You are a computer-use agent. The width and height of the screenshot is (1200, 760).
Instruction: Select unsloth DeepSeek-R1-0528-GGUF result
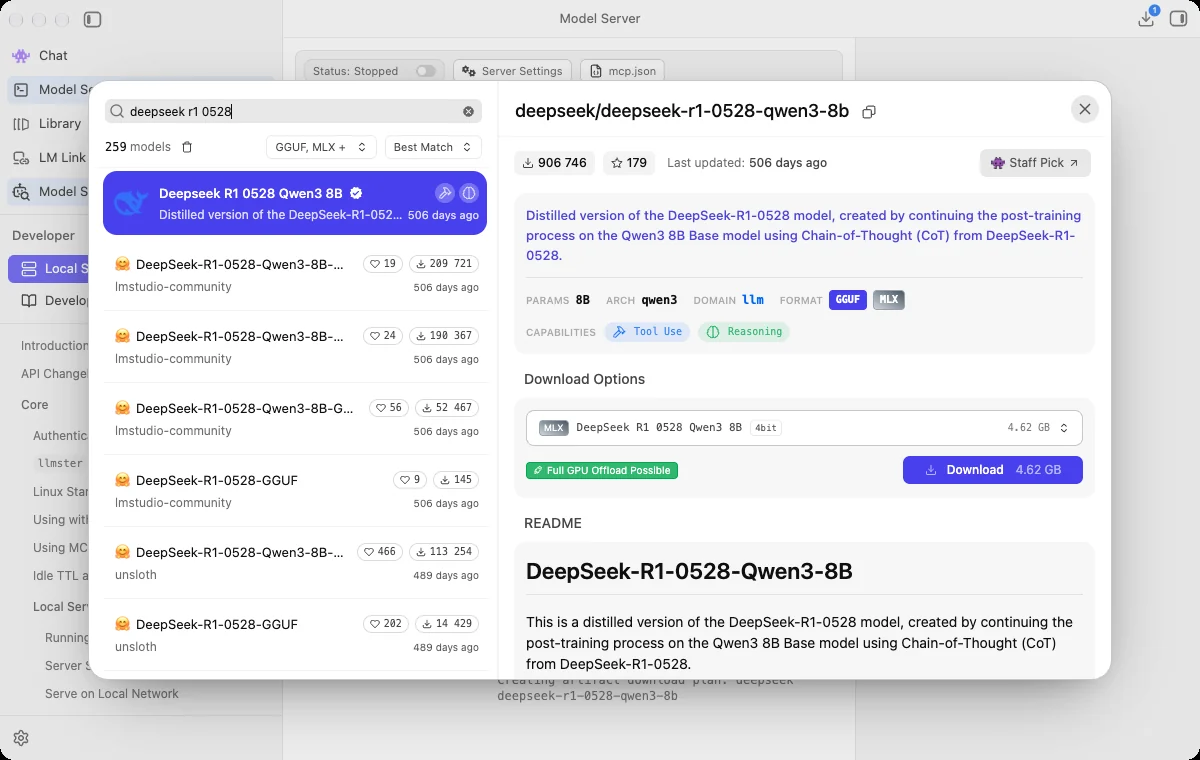[295, 635]
